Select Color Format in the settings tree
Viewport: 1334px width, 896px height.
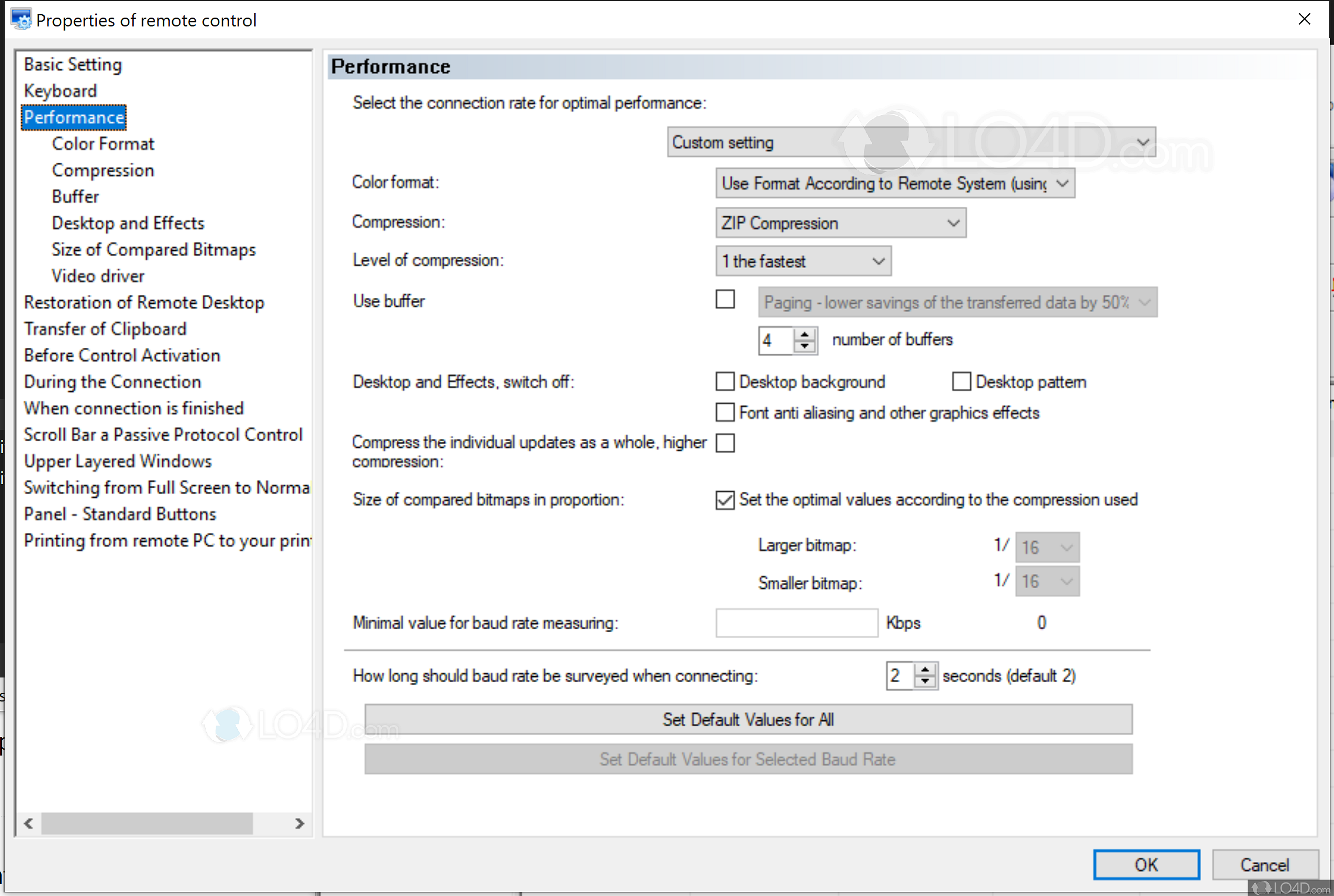pos(103,144)
